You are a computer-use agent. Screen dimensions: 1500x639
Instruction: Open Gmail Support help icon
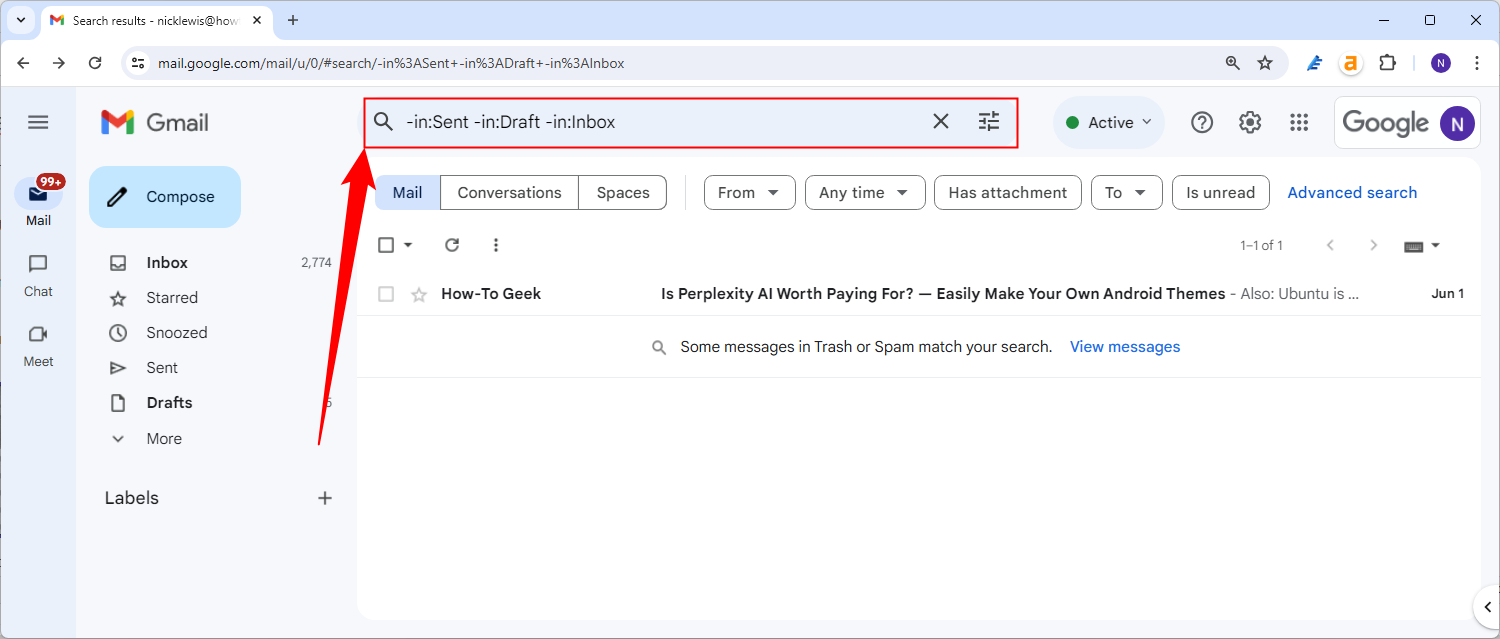point(1202,122)
